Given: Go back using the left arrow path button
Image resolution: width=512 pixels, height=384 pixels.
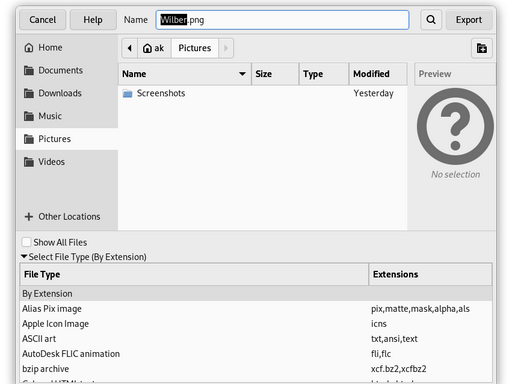Looking at the screenshot, I should [x=130, y=48].
